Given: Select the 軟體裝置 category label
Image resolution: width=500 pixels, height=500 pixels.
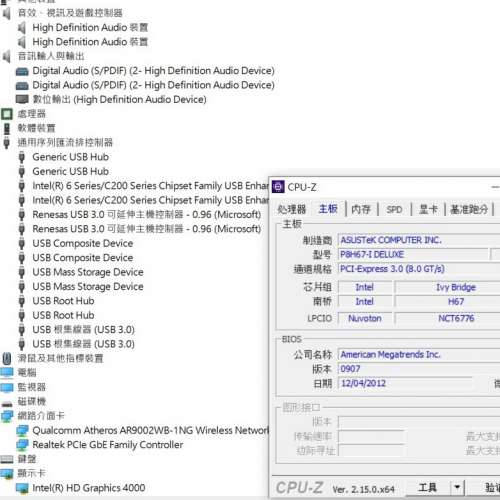Looking at the screenshot, I should coord(36,128).
